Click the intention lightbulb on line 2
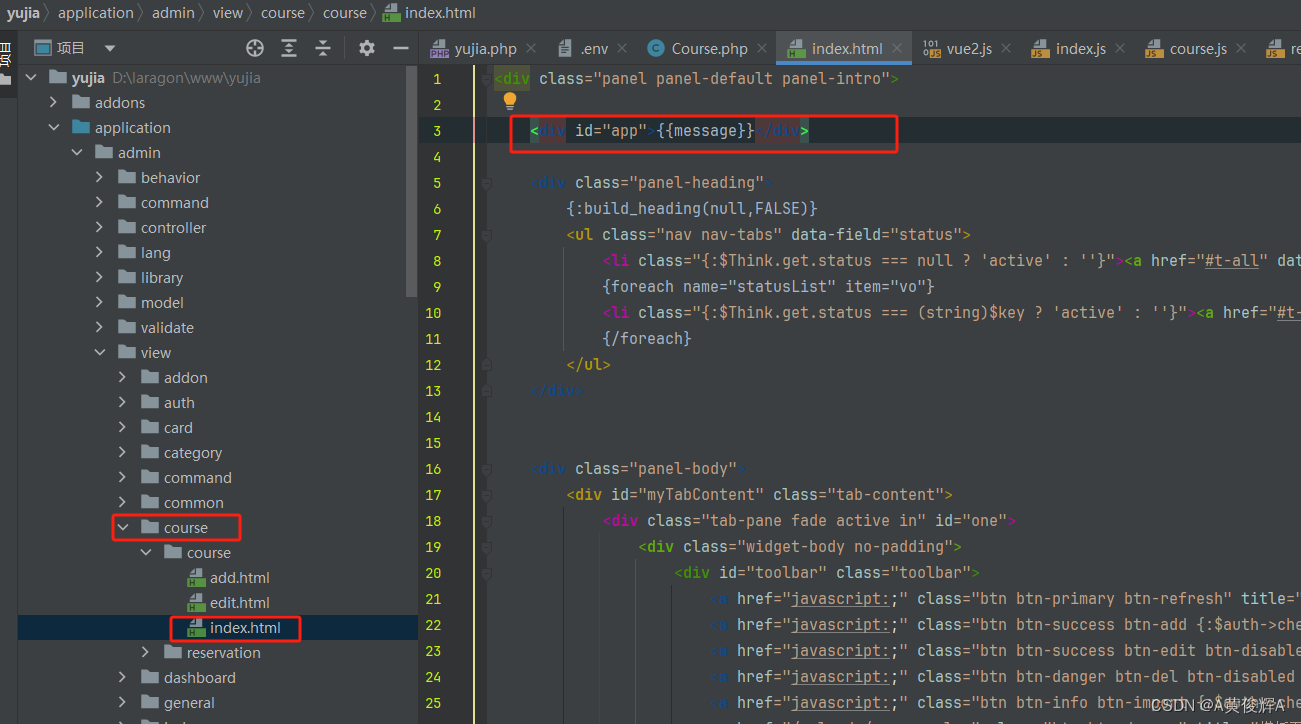The height and width of the screenshot is (724, 1301). tap(510, 100)
